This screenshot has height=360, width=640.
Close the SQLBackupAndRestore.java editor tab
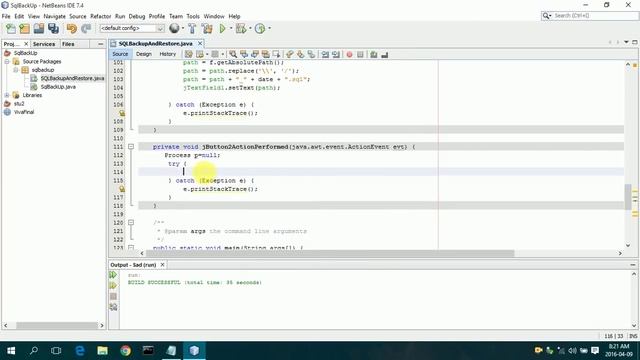(200, 43)
